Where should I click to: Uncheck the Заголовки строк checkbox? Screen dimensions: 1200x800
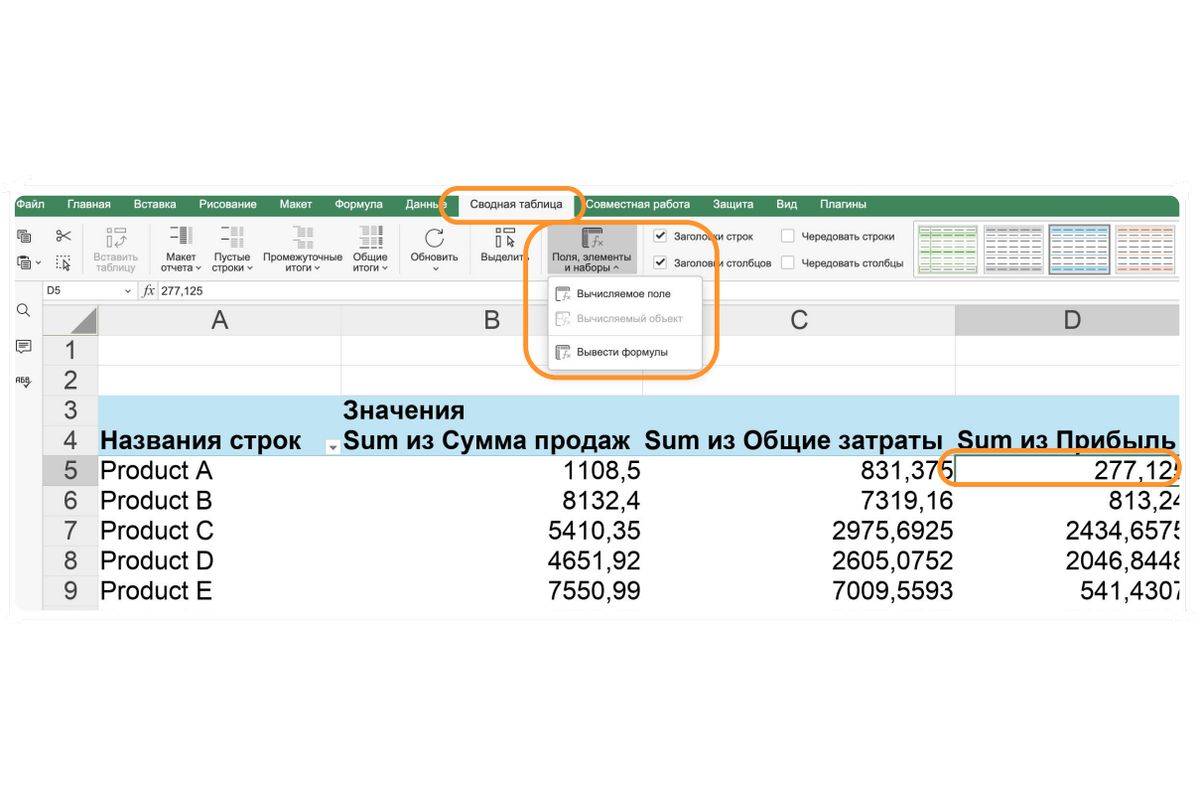click(660, 237)
